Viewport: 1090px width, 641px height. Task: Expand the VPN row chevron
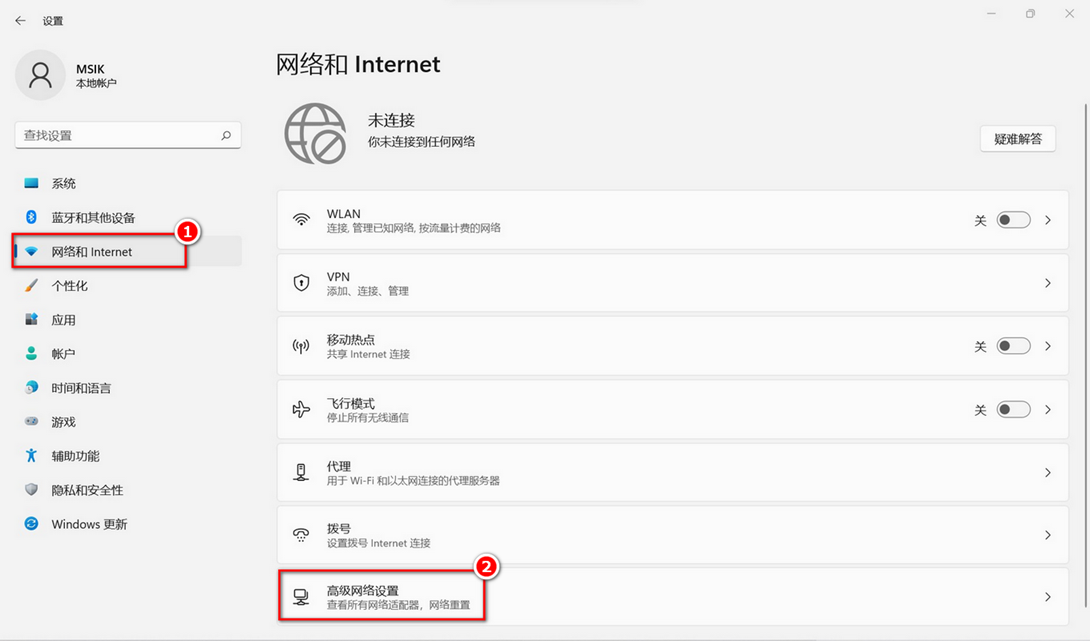point(1048,283)
